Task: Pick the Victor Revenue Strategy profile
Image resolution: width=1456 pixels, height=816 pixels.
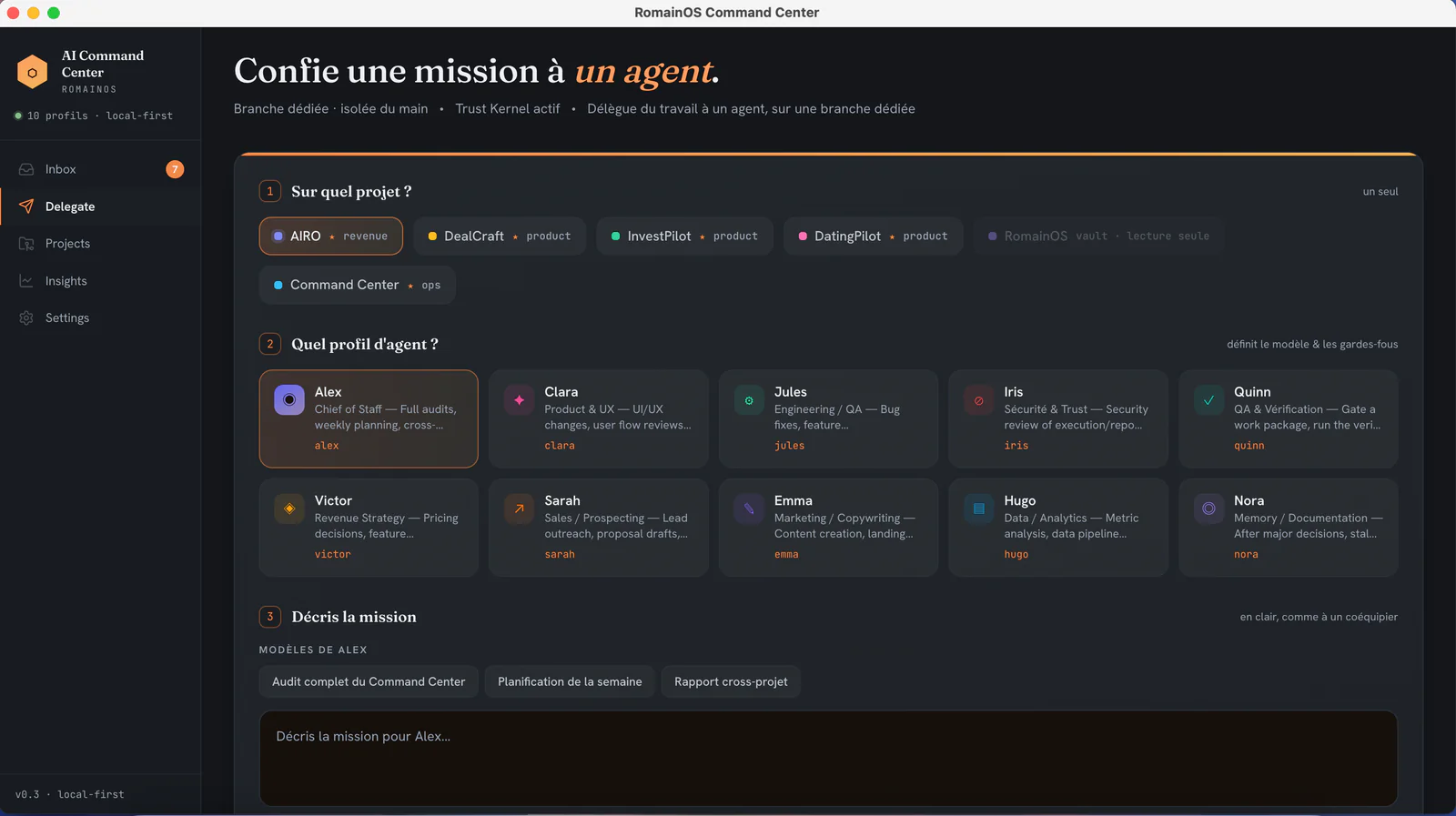Action: 369,528
